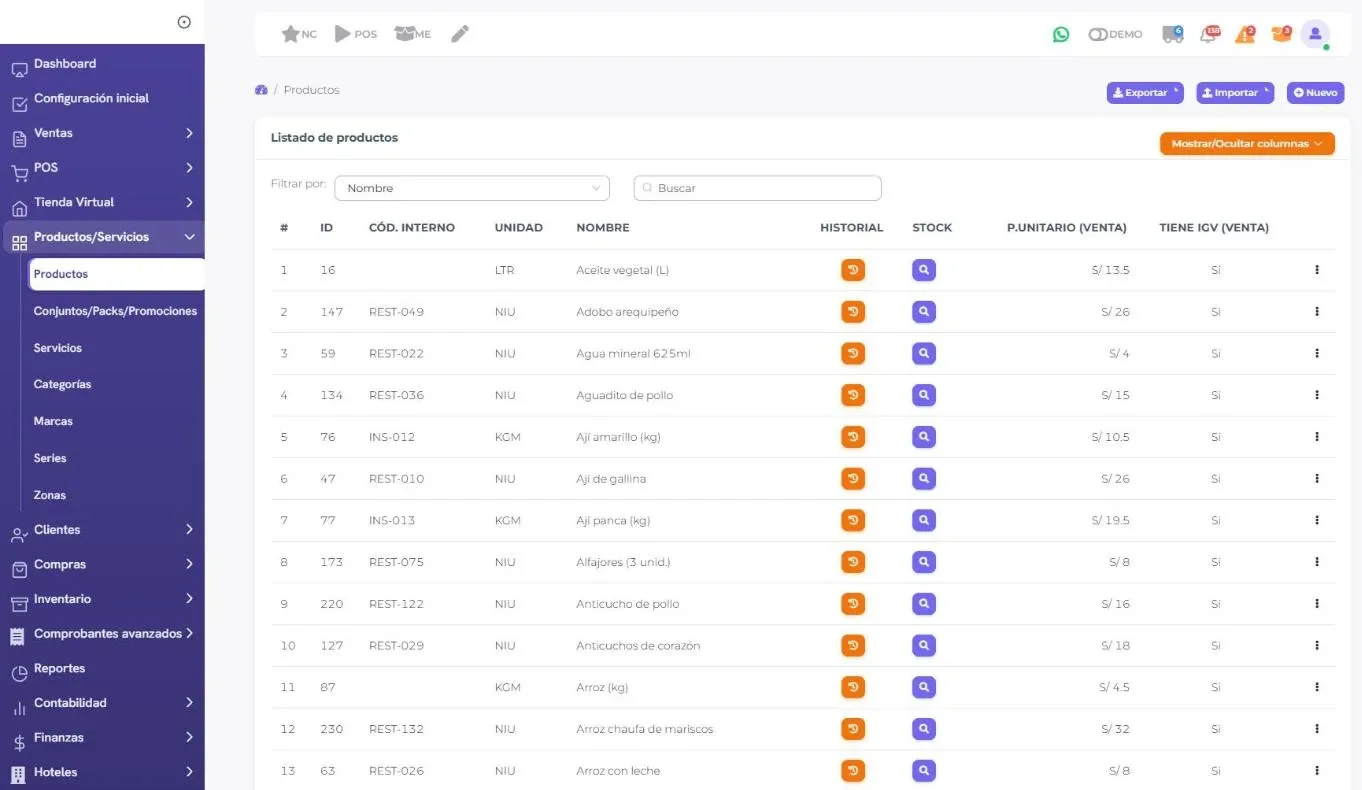Show history of Arroz con leche

click(853, 771)
